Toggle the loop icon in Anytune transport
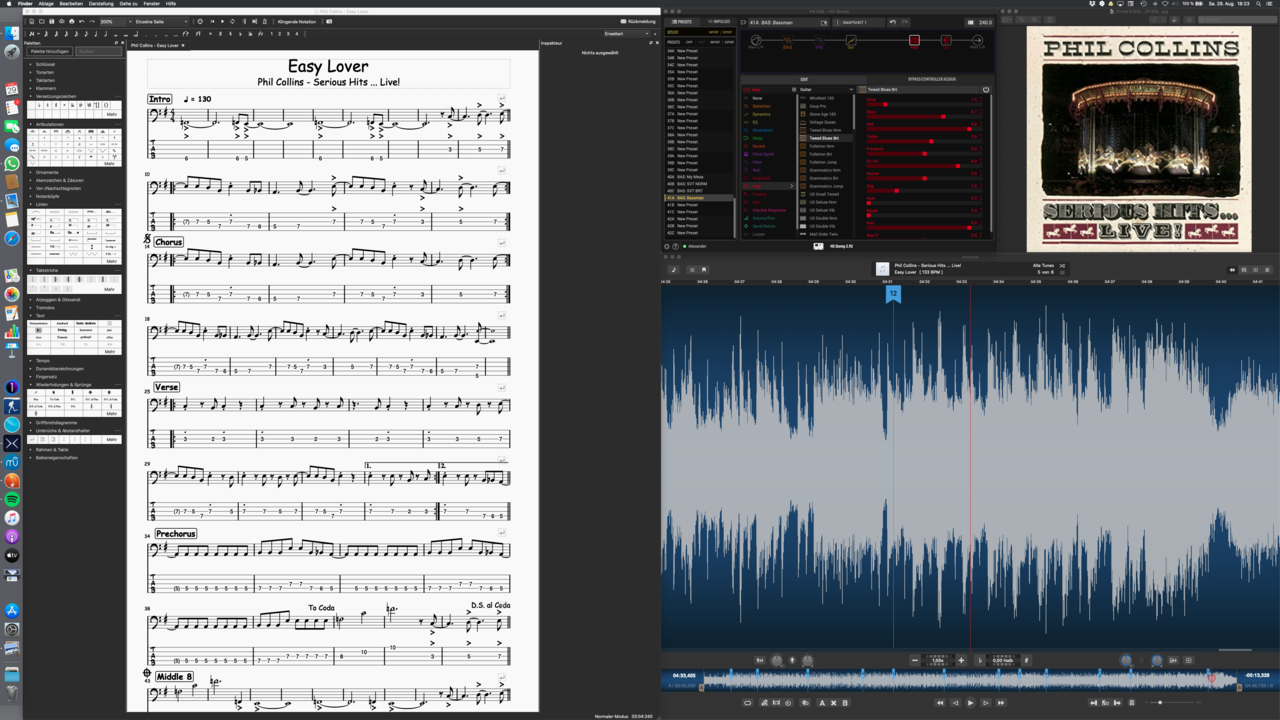 click(747, 702)
